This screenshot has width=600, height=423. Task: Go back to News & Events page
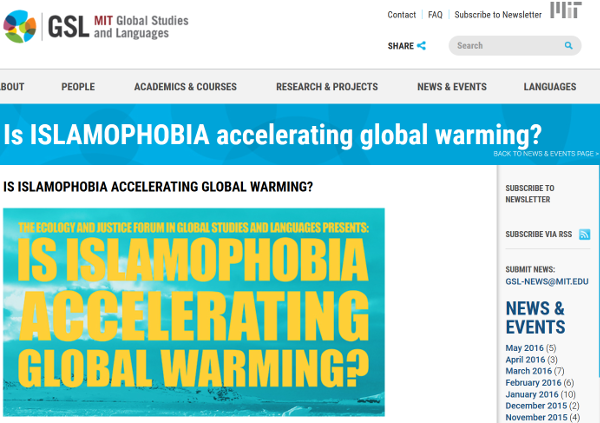pyautogui.click(x=545, y=154)
